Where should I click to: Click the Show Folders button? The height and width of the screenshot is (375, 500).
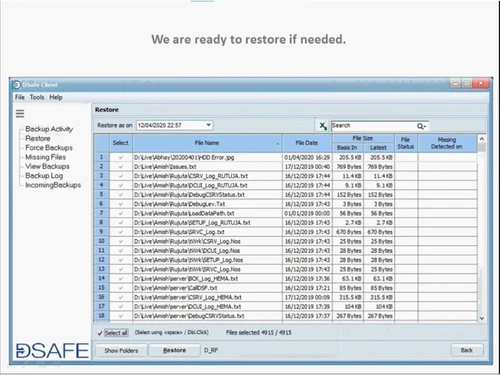click(x=121, y=350)
